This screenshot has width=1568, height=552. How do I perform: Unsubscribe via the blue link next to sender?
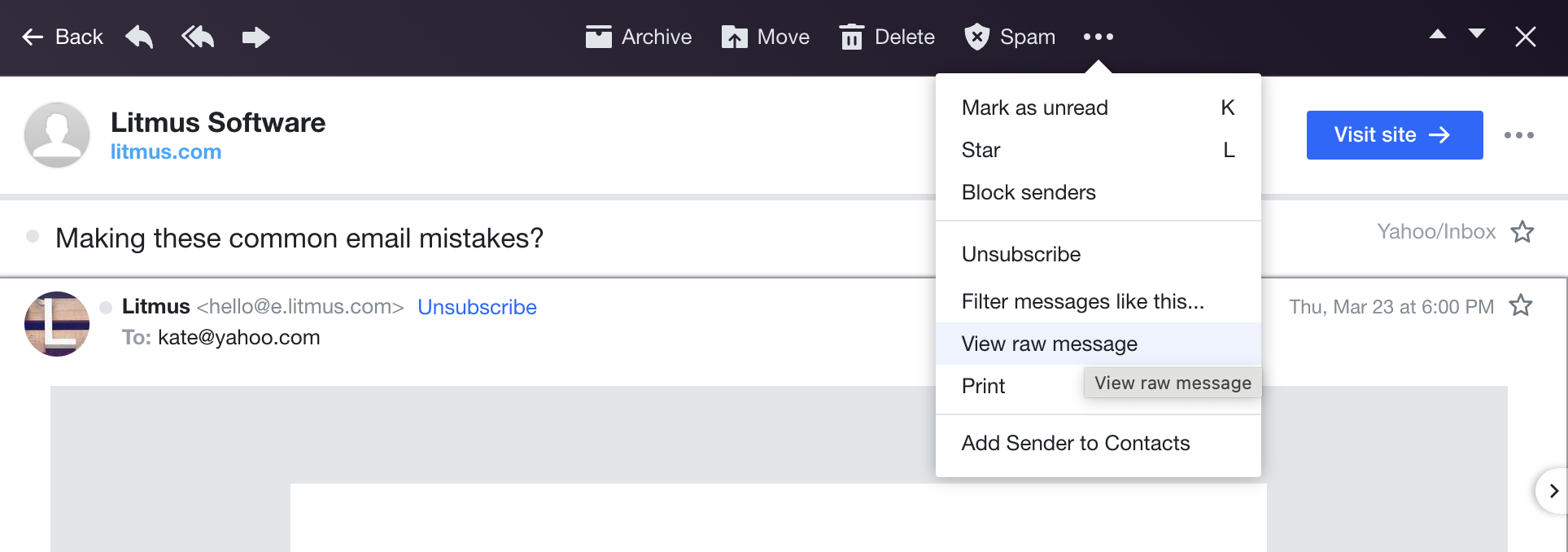tap(477, 307)
